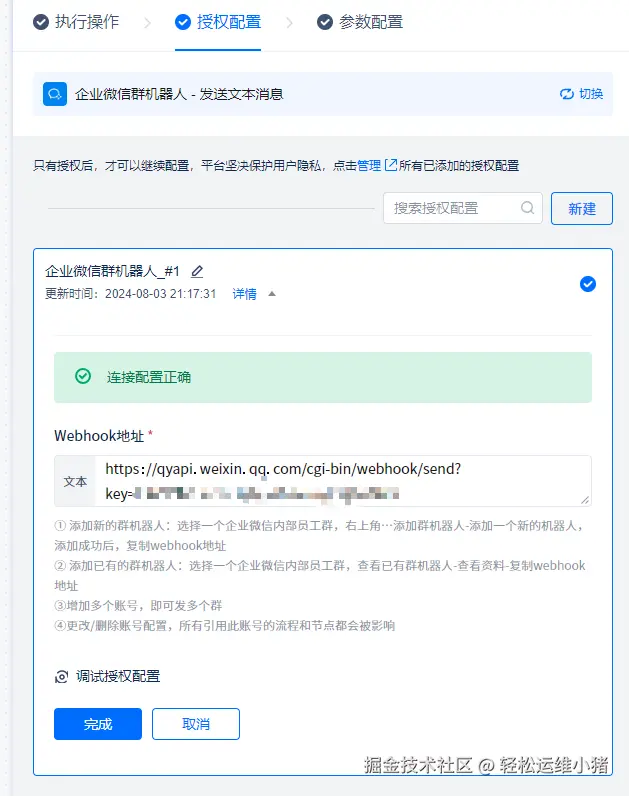Click the hint line ③增加多个账号，即可发多个群
The width and height of the screenshot is (629, 796).
point(138,606)
